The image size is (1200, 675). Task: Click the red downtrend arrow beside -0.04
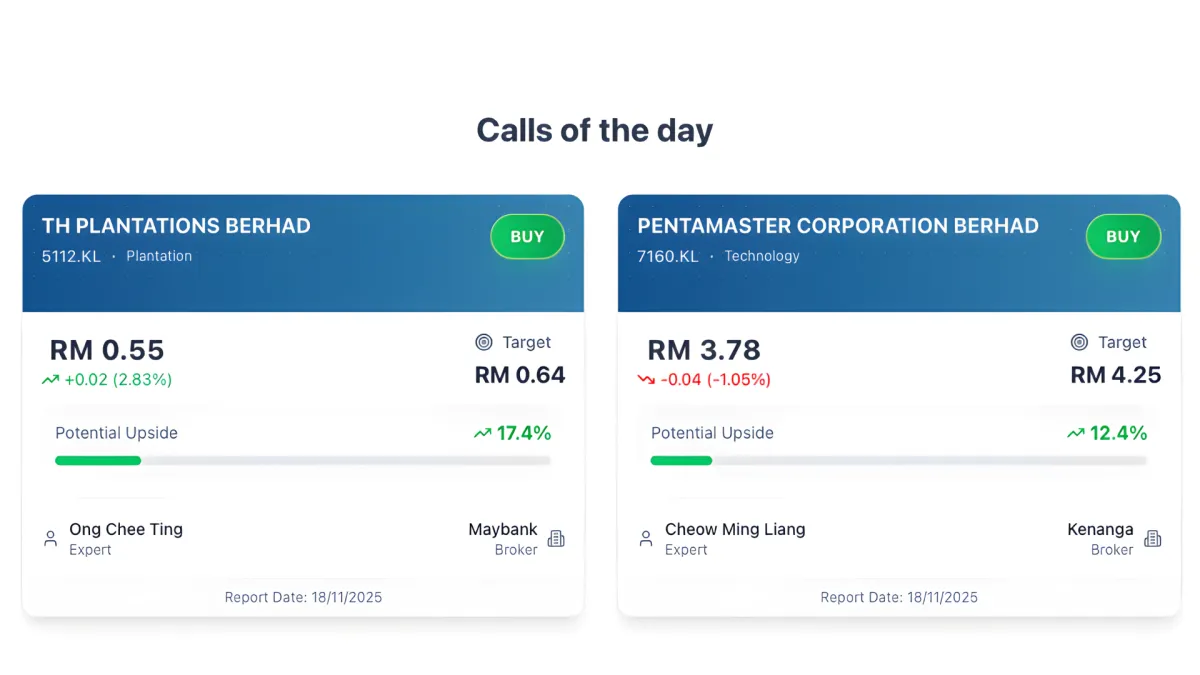[x=646, y=380]
